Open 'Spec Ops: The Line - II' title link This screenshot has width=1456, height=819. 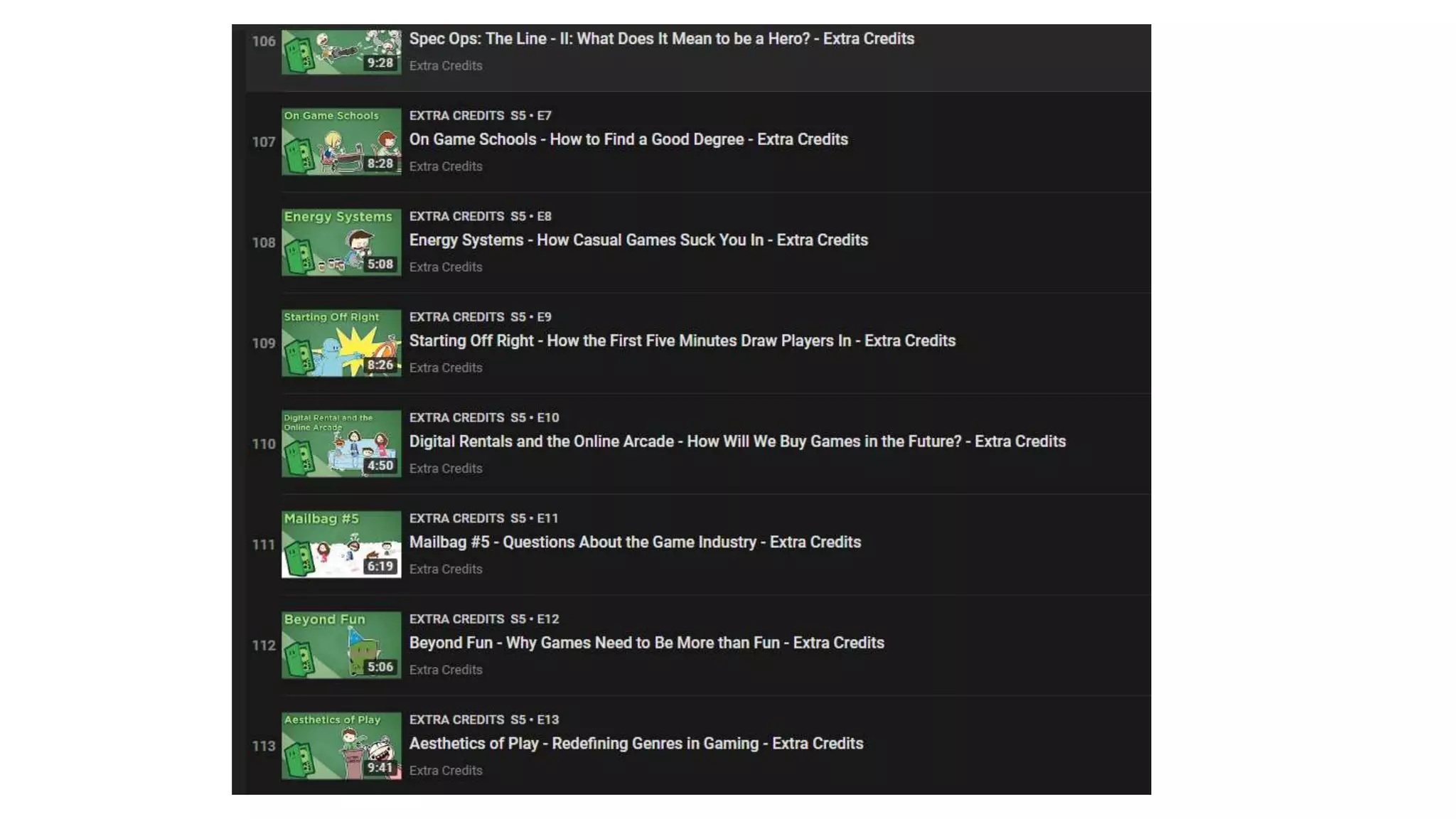[661, 39]
